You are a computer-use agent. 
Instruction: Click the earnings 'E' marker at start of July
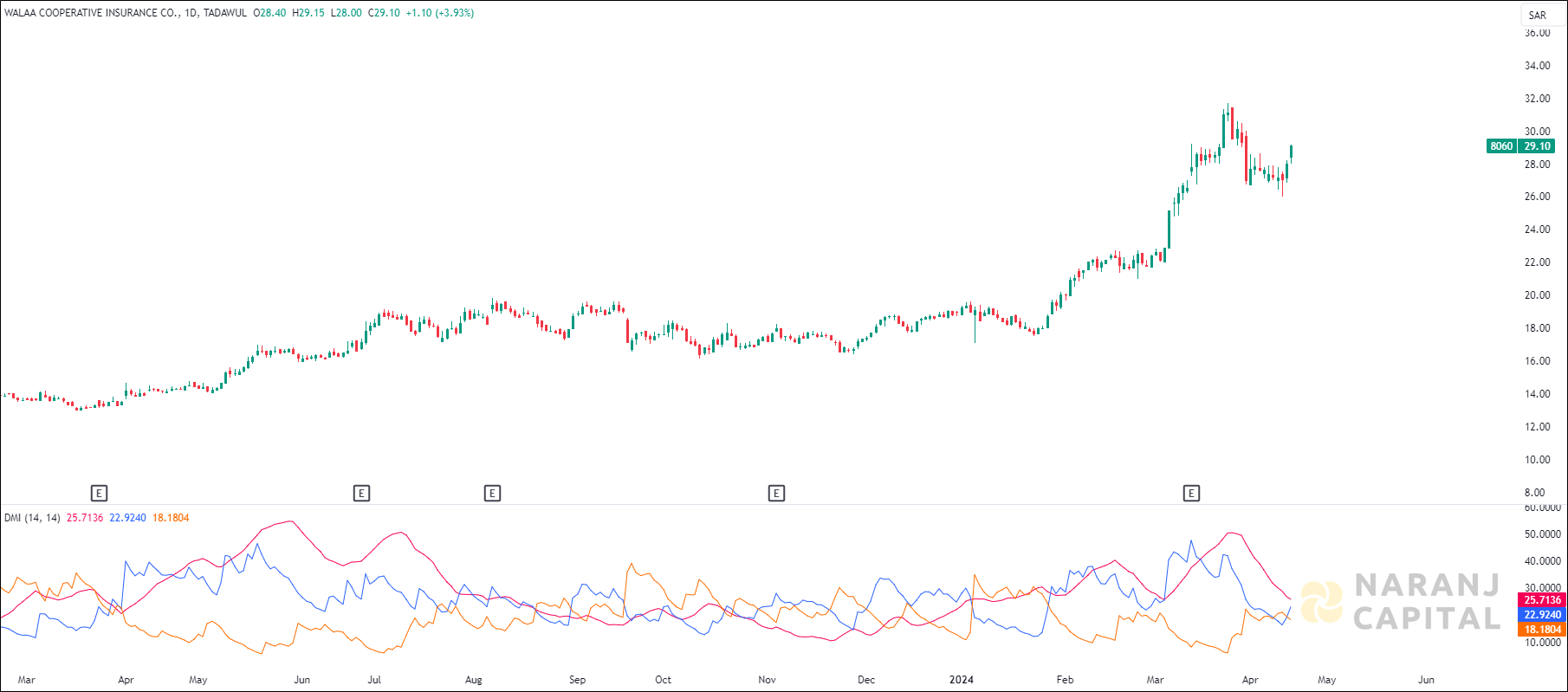(x=361, y=494)
